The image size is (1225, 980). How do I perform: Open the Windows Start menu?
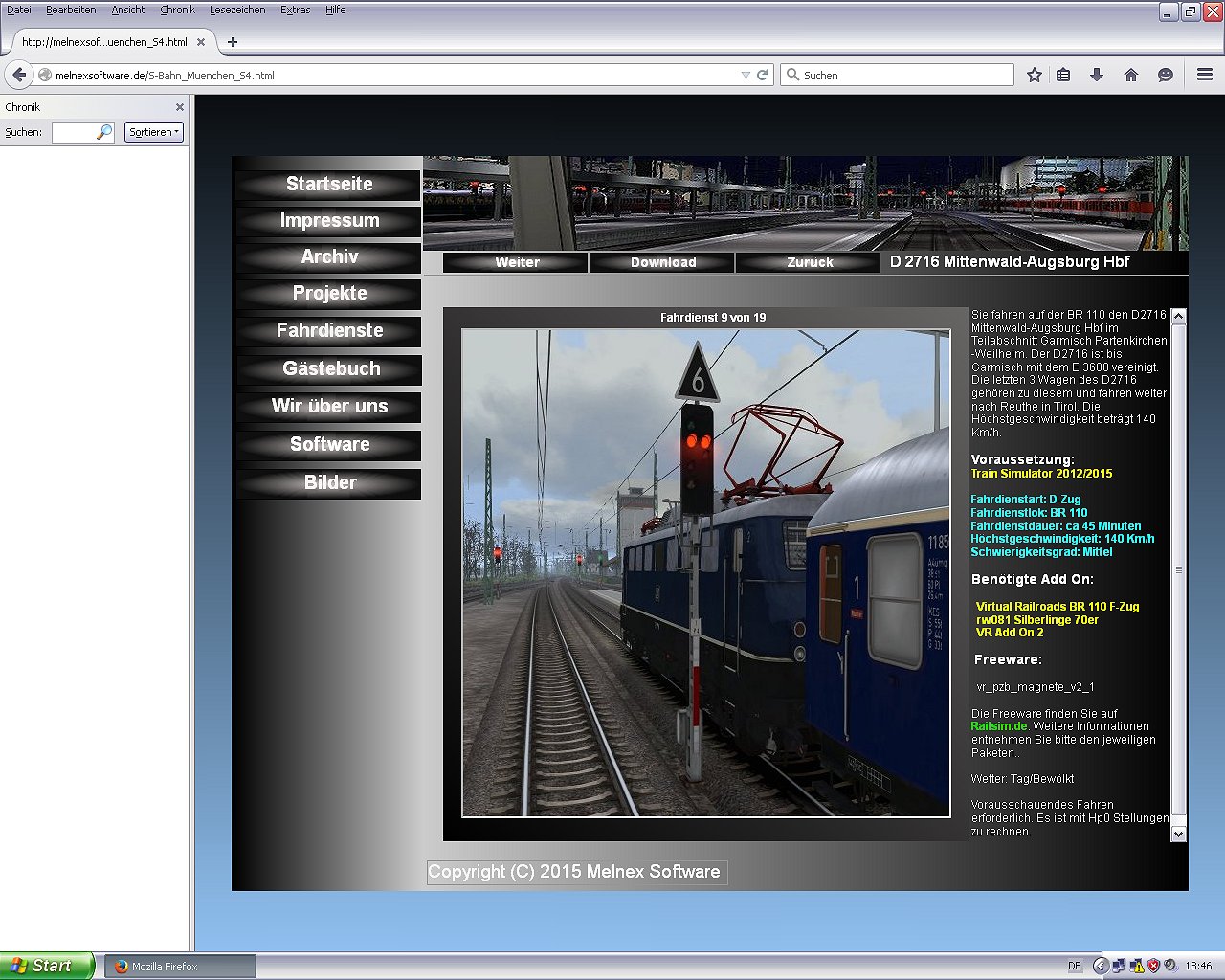click(46, 966)
